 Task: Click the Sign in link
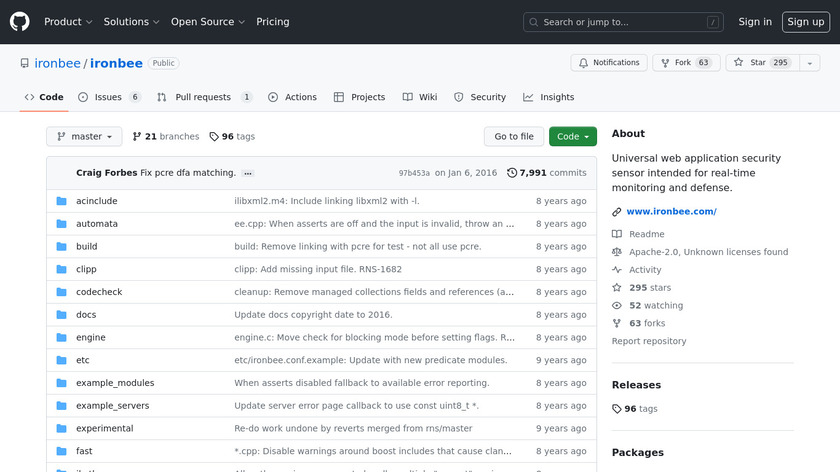point(755,22)
